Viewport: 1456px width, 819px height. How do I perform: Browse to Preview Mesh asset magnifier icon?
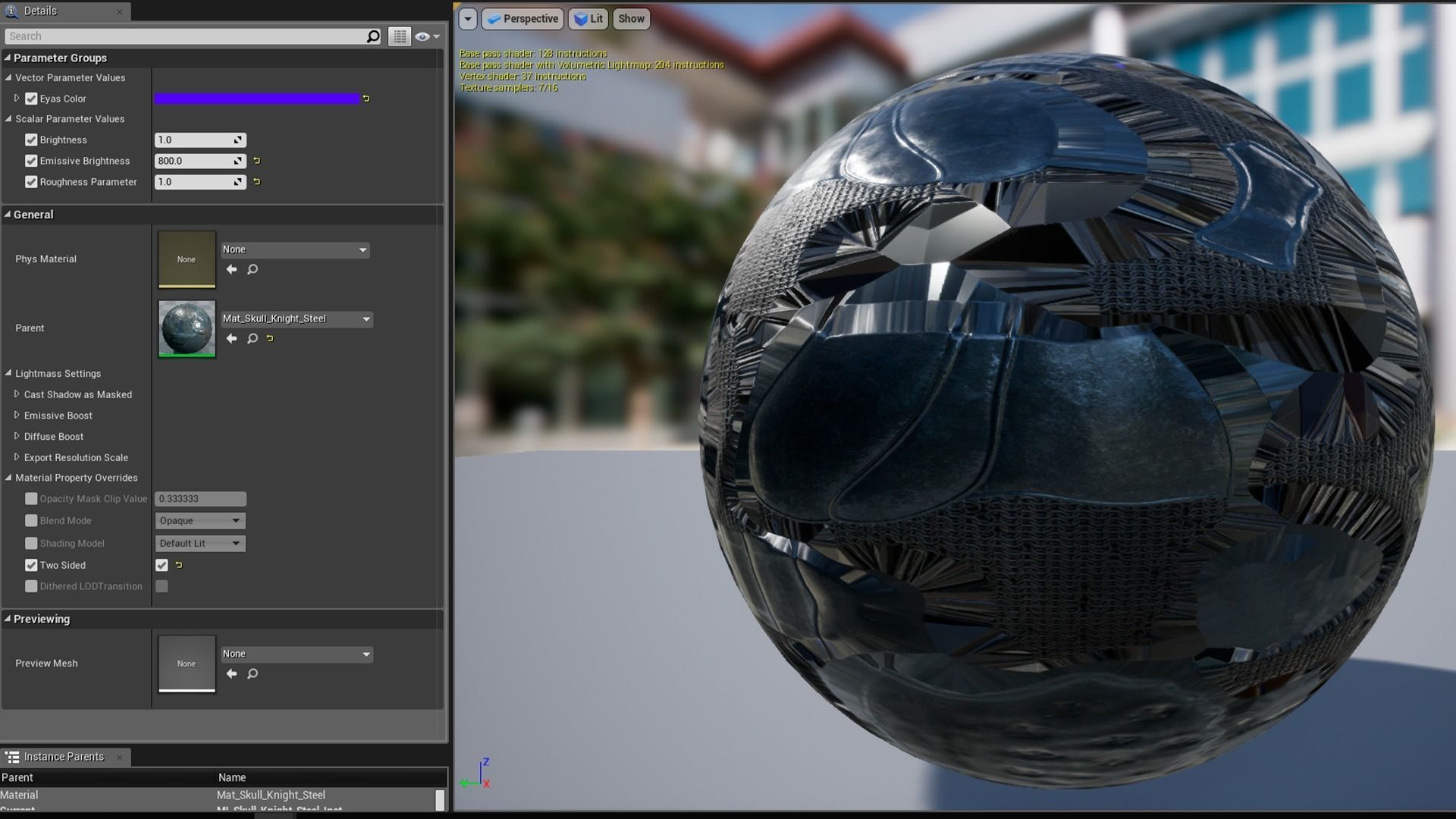coord(253,674)
